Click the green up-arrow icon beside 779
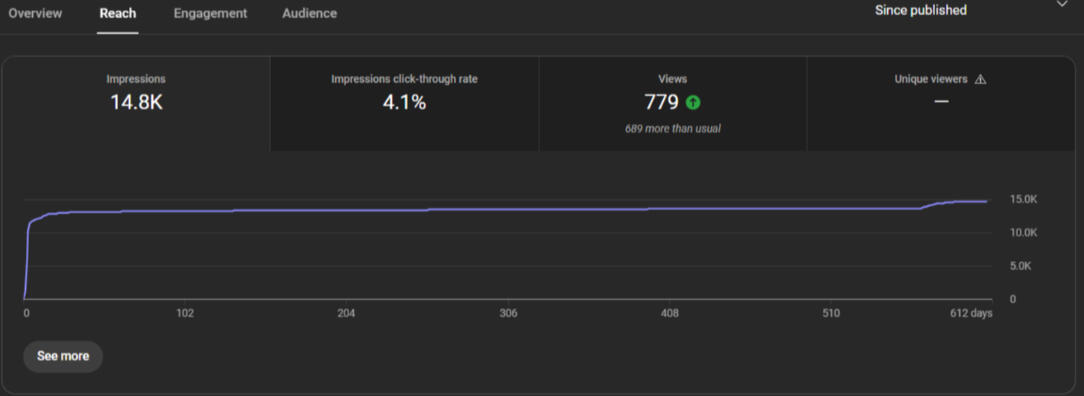 coord(693,102)
